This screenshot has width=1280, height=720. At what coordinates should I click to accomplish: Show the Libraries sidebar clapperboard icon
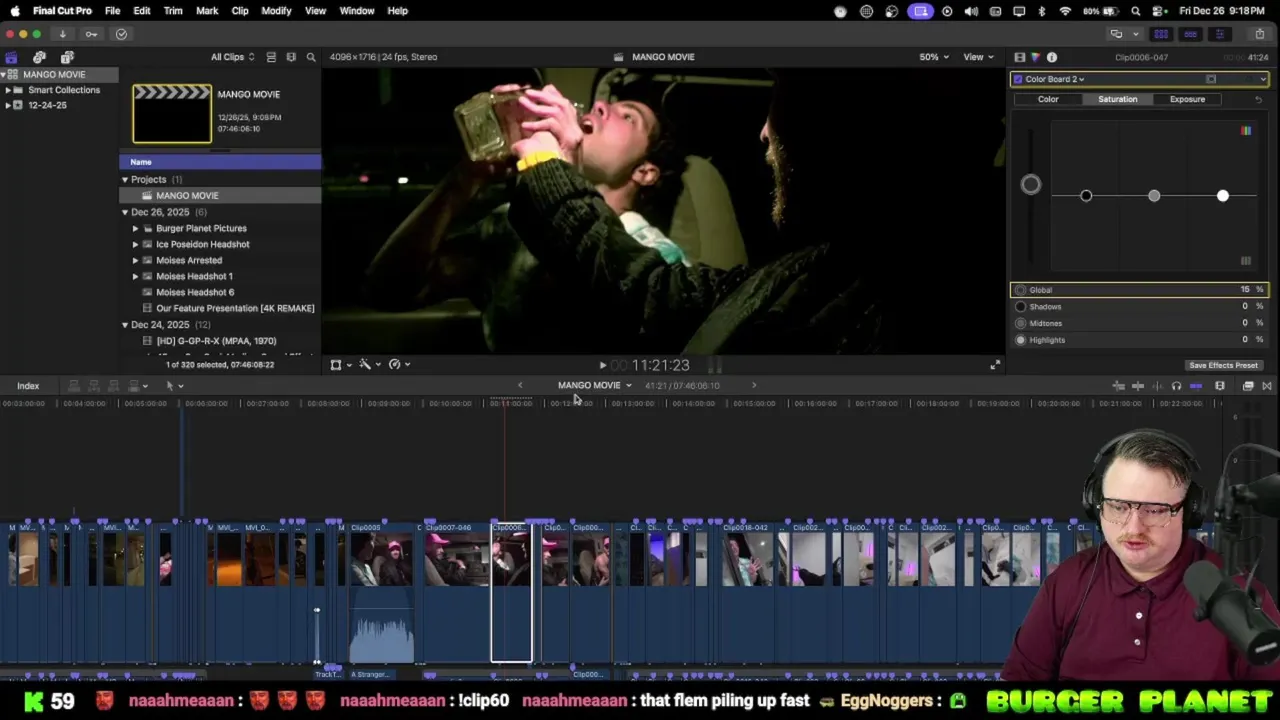(11, 57)
